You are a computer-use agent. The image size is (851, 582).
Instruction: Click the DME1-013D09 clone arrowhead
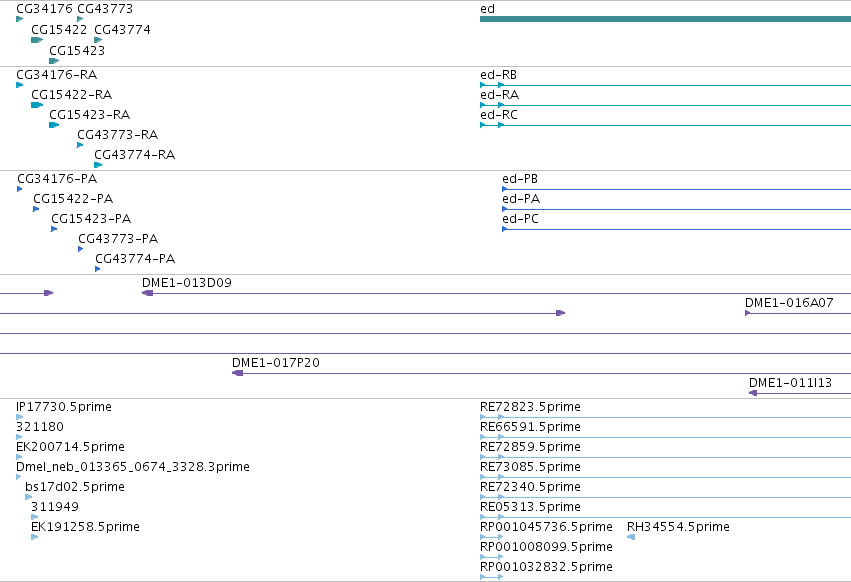click(147, 293)
